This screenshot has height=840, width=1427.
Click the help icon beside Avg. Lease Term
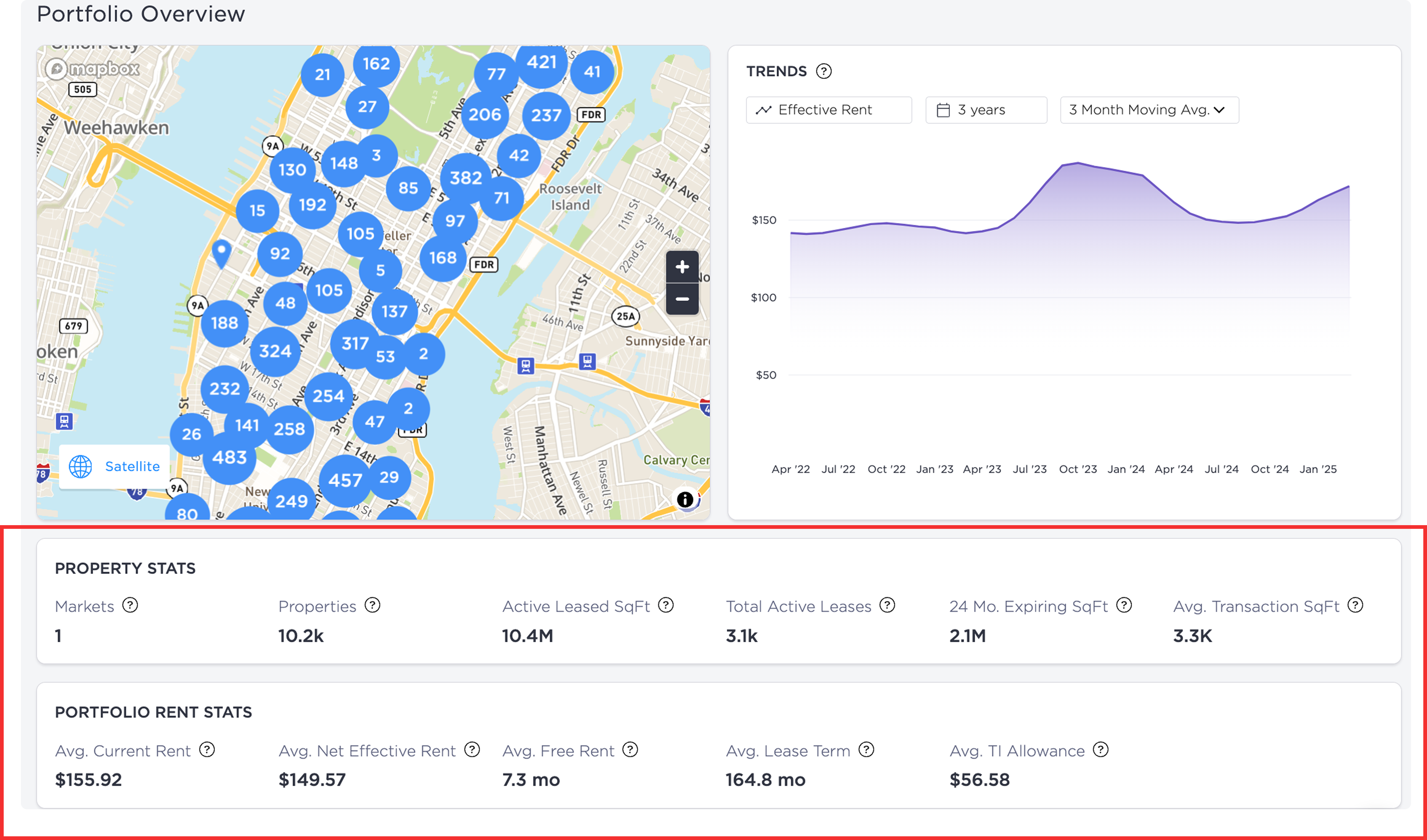(866, 749)
